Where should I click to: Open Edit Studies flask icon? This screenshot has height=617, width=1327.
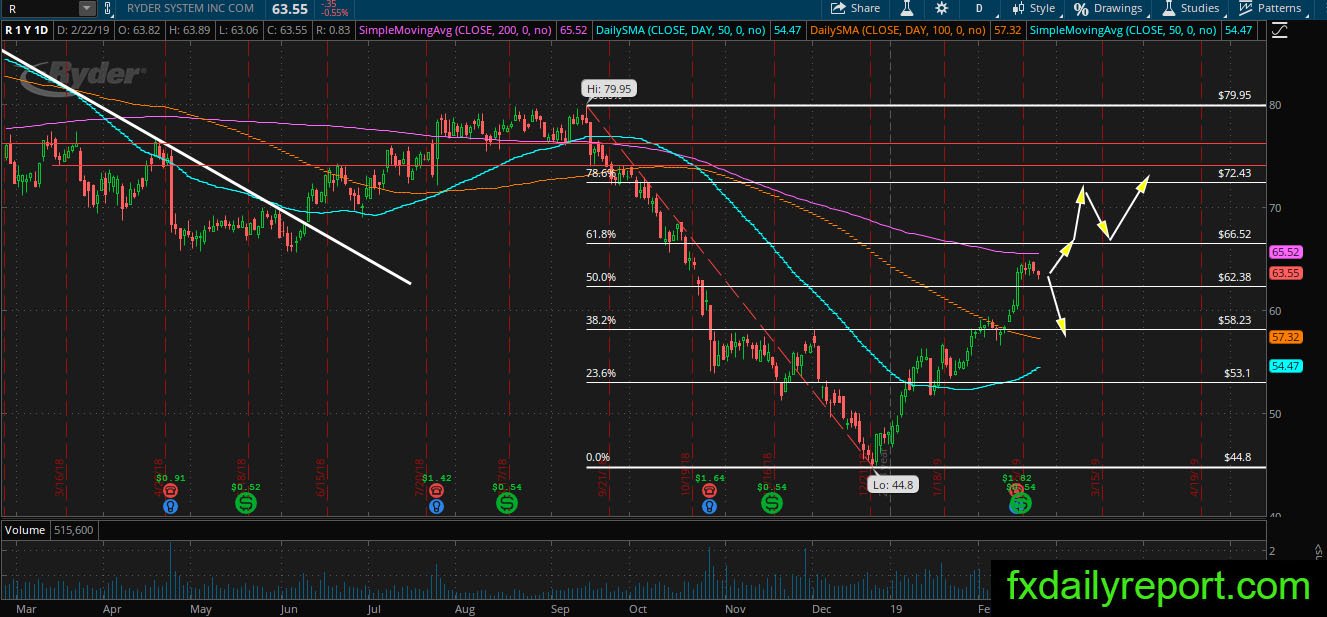tap(906, 8)
